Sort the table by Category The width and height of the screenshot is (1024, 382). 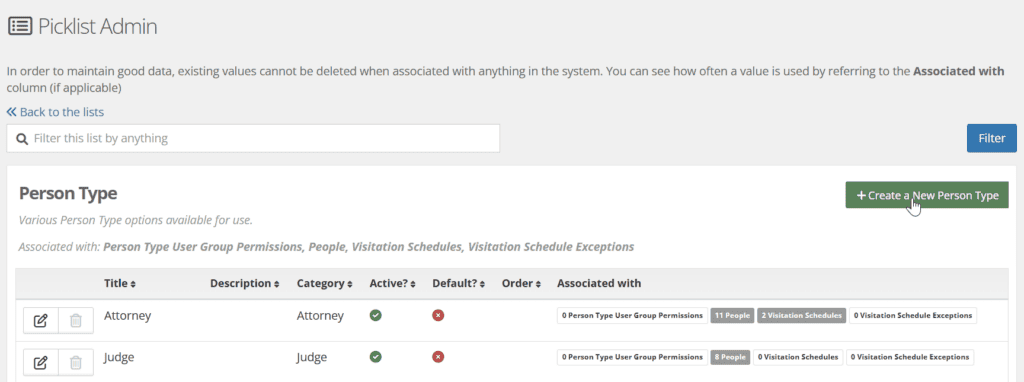coord(324,283)
